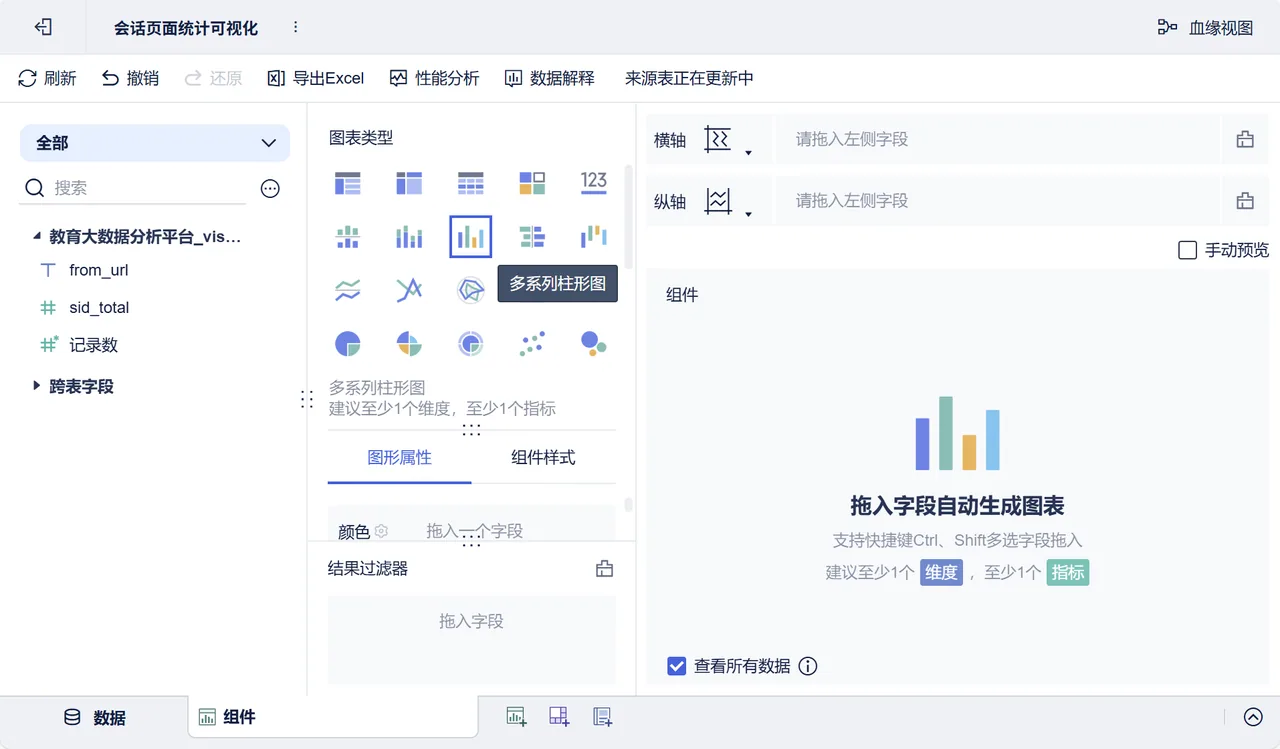The image size is (1280, 749).
Task: Open the more options menu beside title
Action: click(295, 27)
